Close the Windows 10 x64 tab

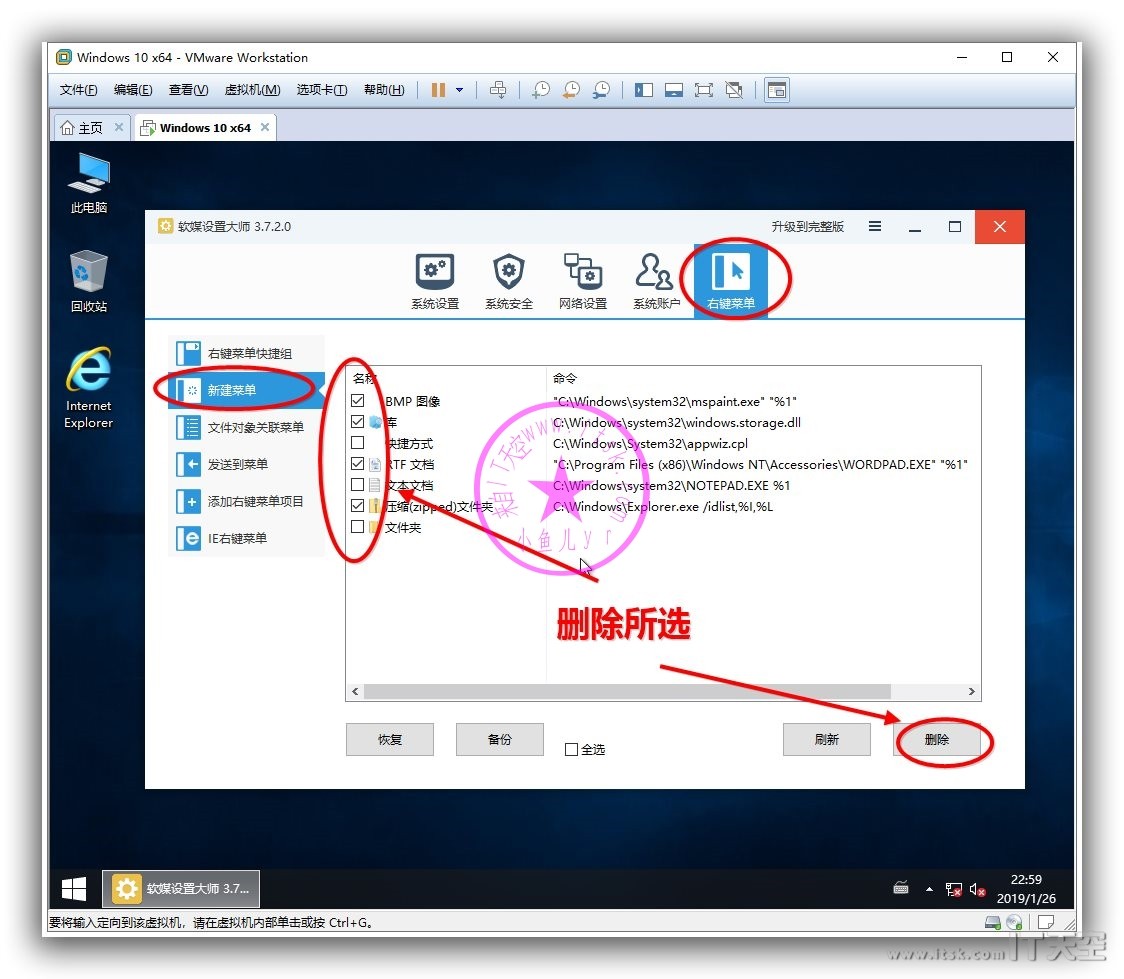click(x=265, y=127)
